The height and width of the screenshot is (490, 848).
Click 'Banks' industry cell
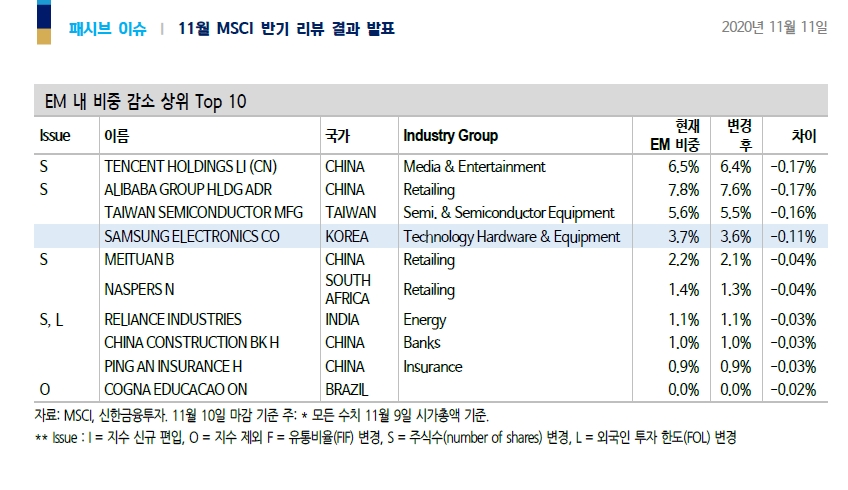(x=422, y=343)
